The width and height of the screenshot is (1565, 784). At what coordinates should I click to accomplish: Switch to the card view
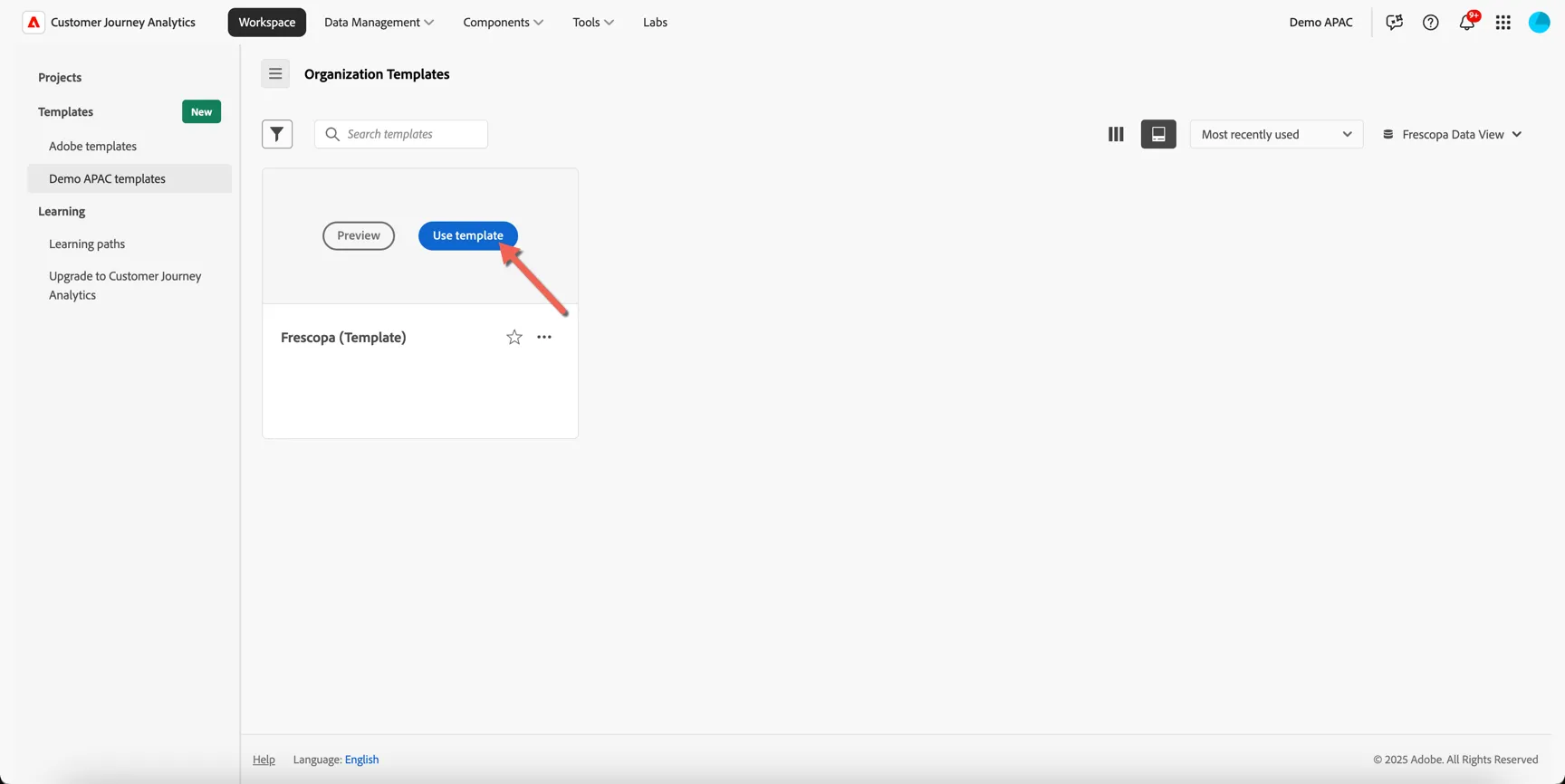click(1158, 134)
